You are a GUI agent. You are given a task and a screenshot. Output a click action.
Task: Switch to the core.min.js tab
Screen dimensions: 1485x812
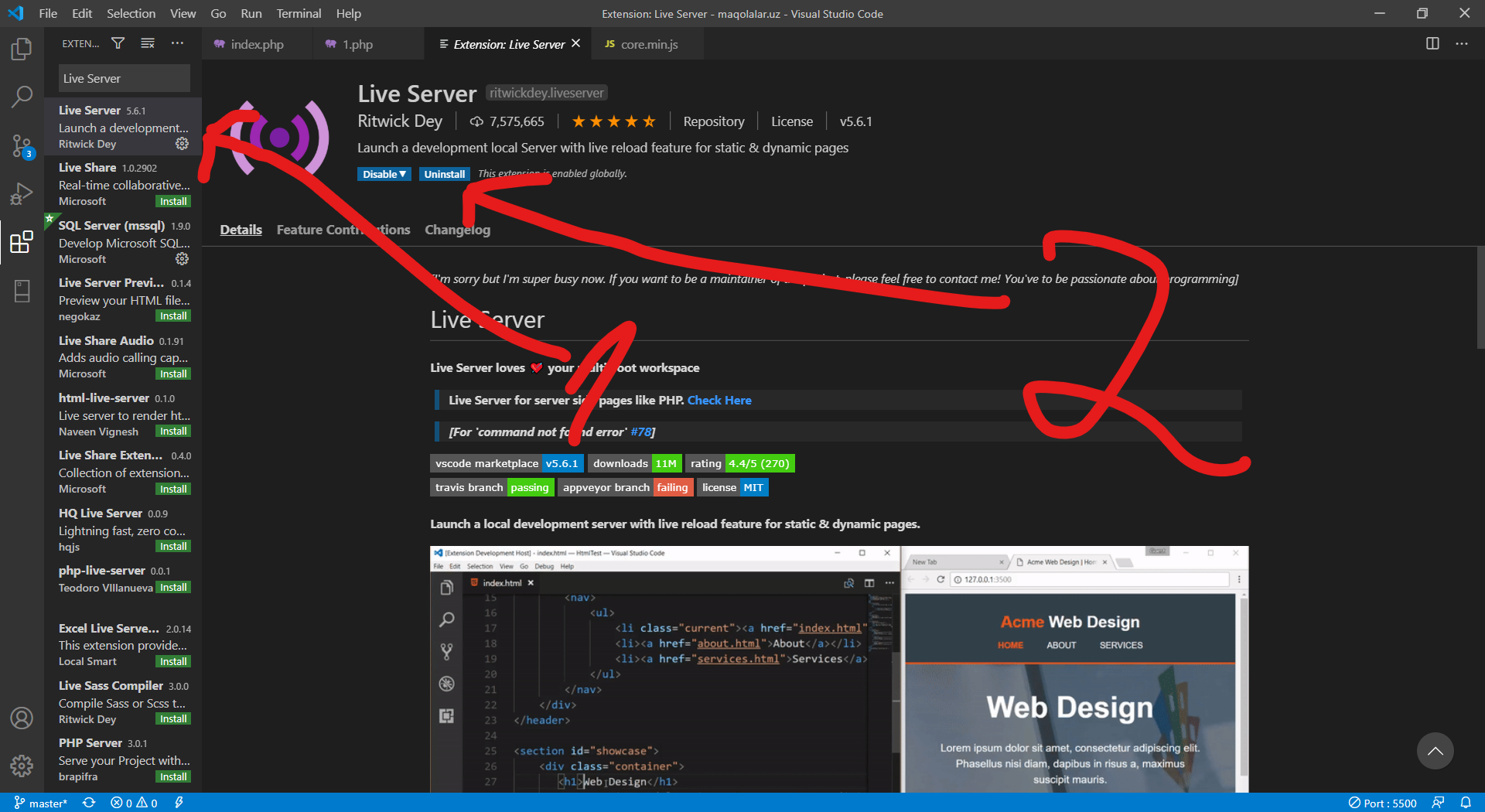point(649,44)
